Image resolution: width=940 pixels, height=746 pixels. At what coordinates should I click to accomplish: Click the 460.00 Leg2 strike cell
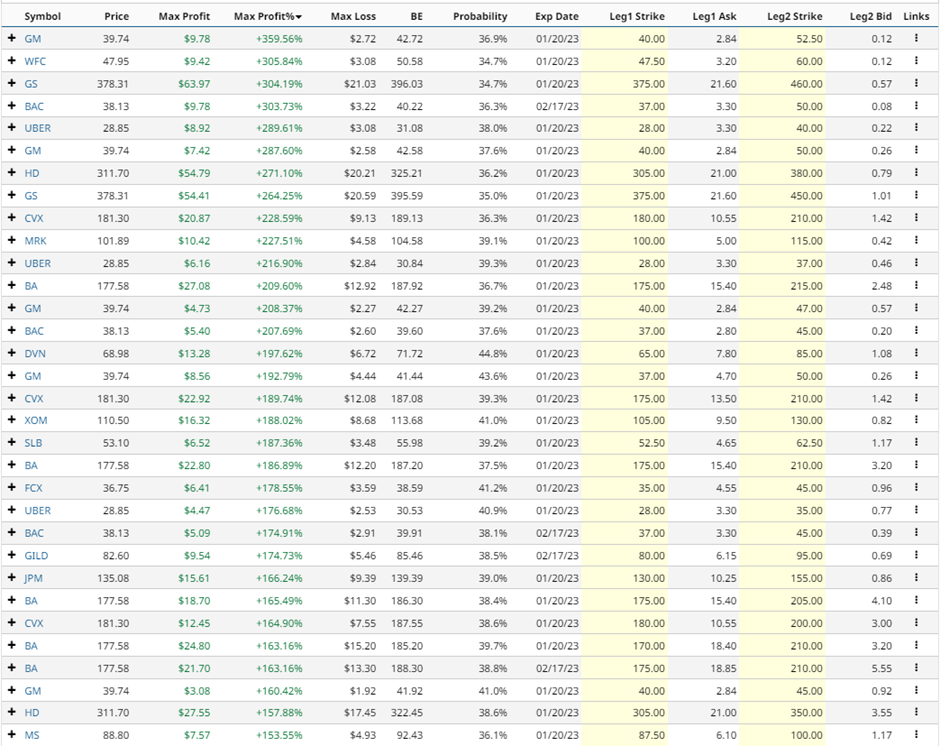(x=806, y=83)
